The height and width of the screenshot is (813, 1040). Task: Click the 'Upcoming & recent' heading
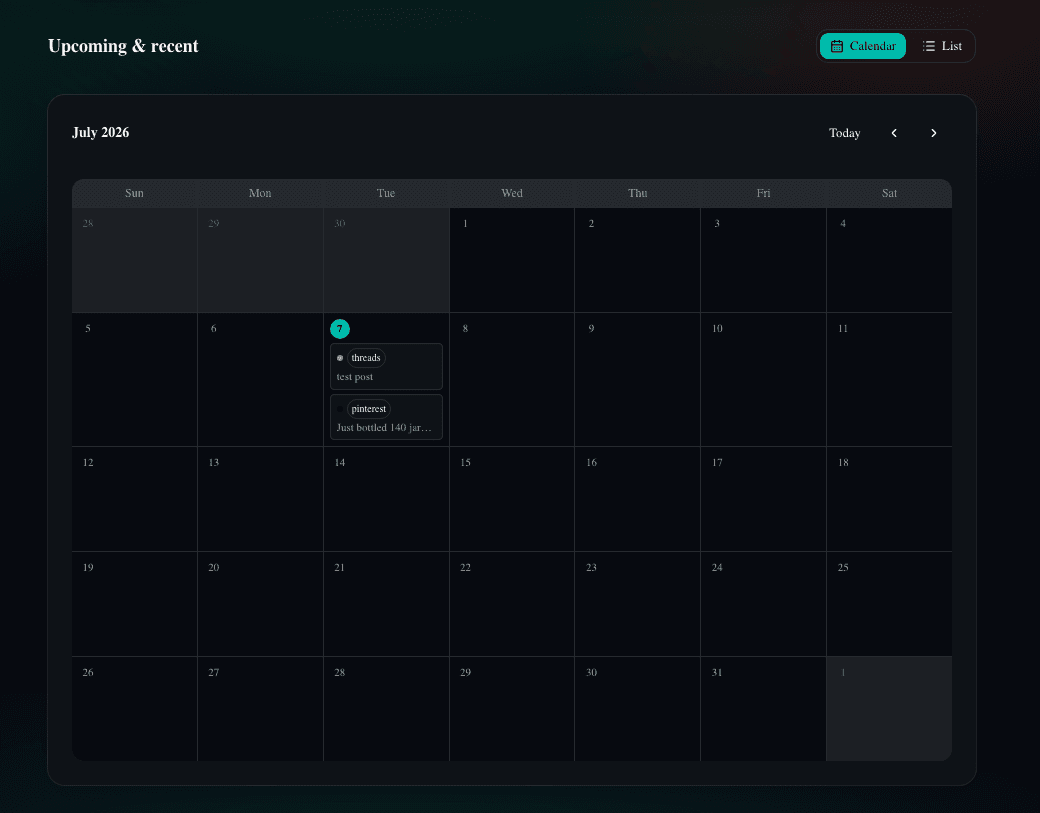pyautogui.click(x=123, y=46)
